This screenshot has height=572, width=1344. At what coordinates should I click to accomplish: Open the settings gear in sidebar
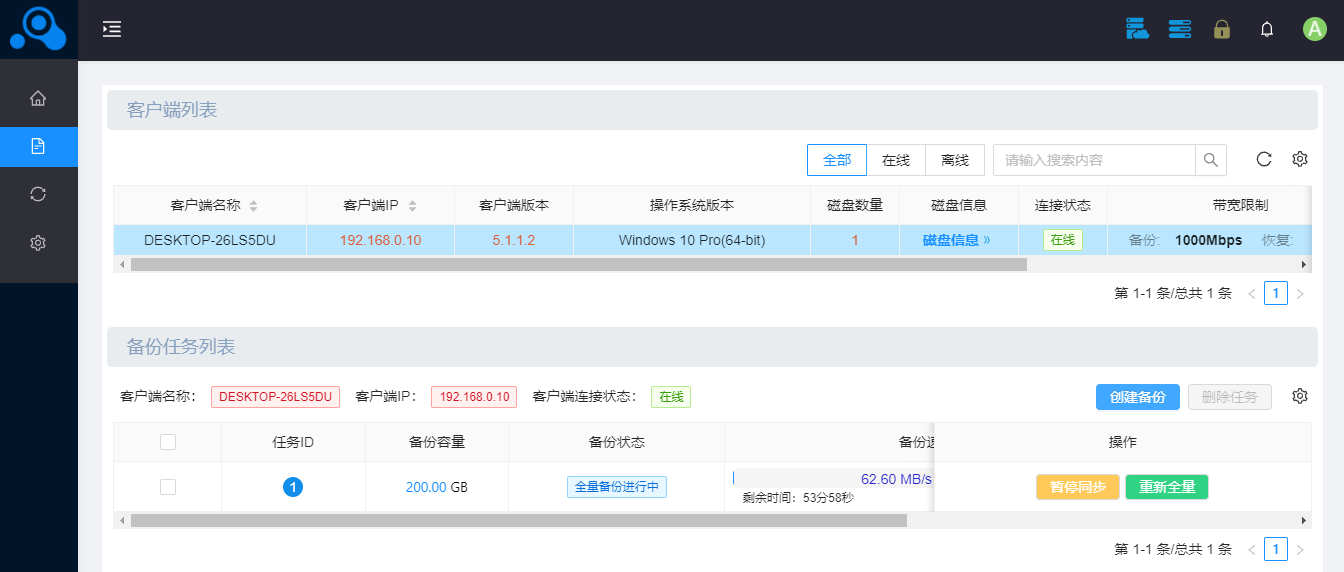(38, 242)
